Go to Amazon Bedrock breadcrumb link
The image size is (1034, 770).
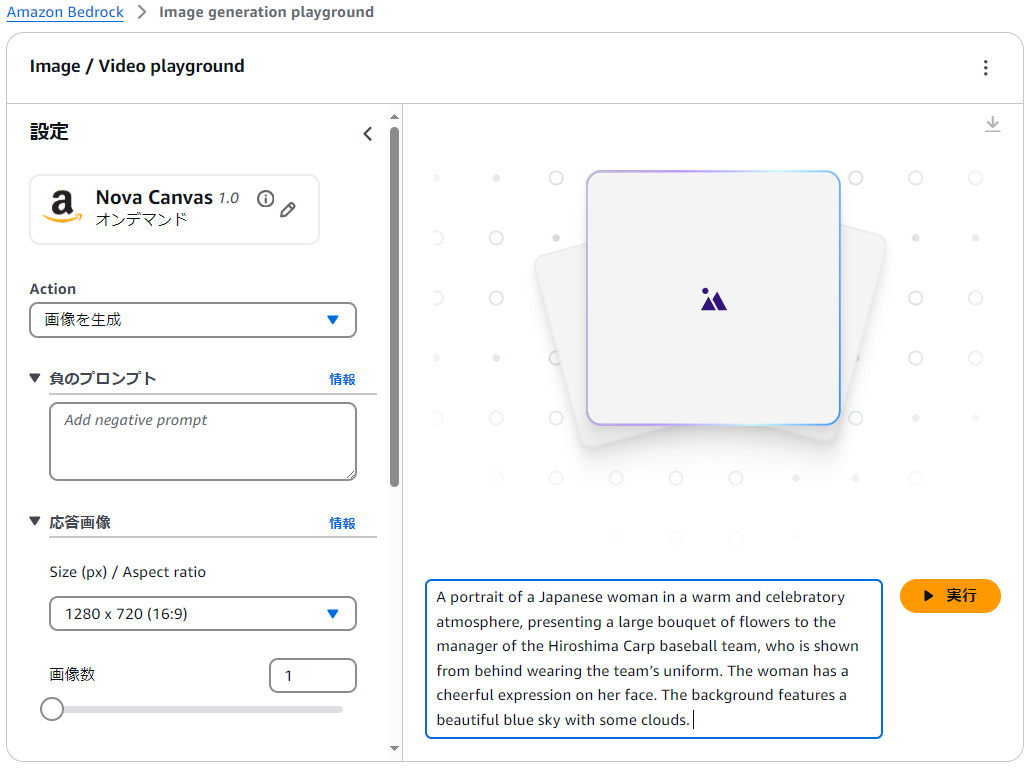click(65, 12)
